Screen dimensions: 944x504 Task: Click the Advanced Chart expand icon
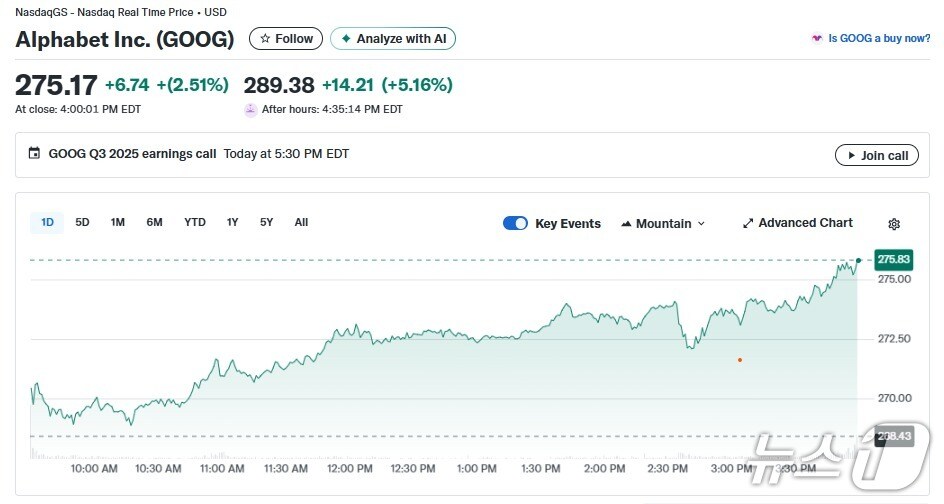748,223
